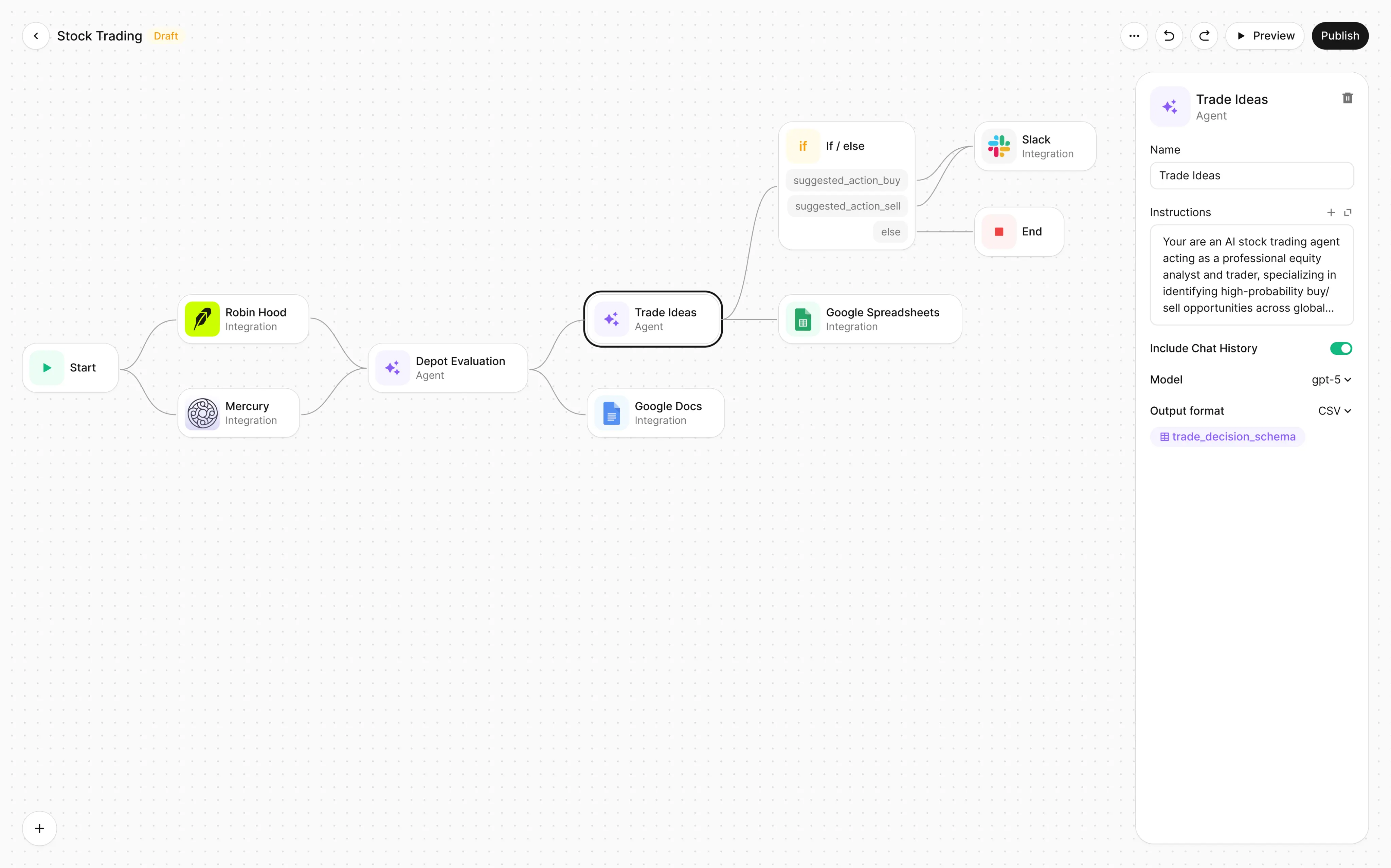
Task: Delete the Trade Ideas agent via the trash icon
Action: point(1347,98)
